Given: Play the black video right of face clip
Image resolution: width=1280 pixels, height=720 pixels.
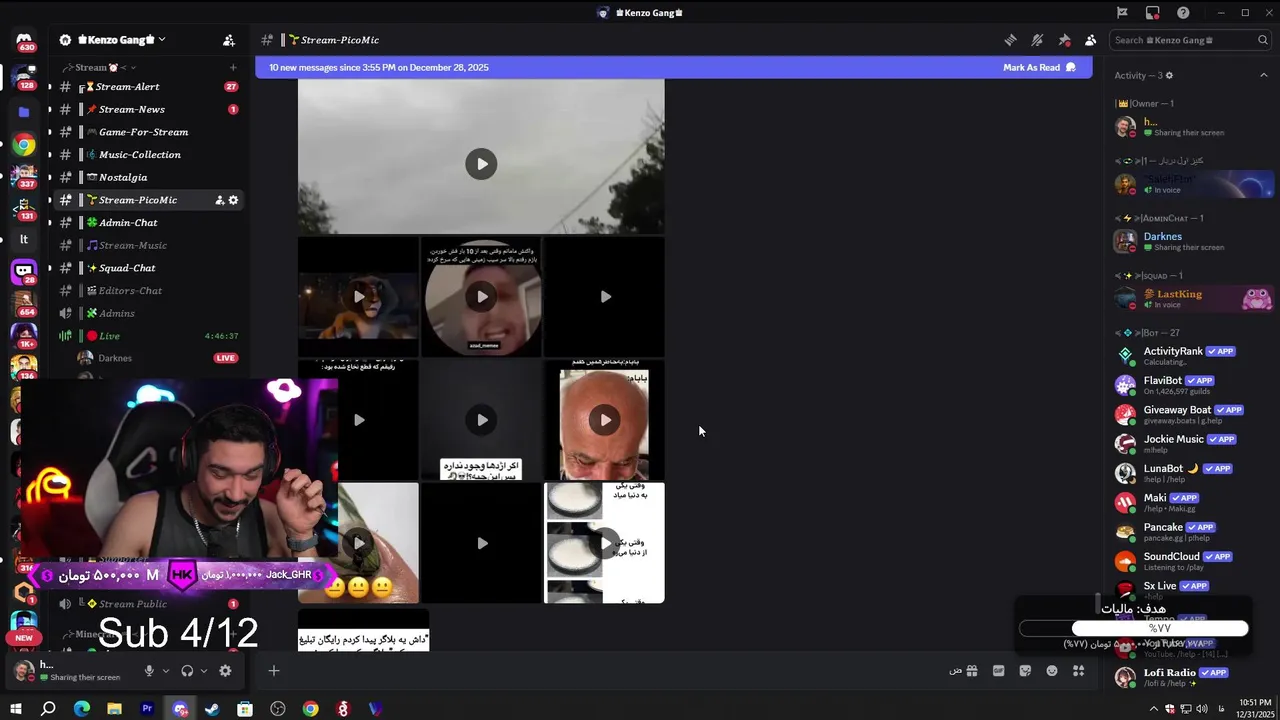Looking at the screenshot, I should (604, 297).
